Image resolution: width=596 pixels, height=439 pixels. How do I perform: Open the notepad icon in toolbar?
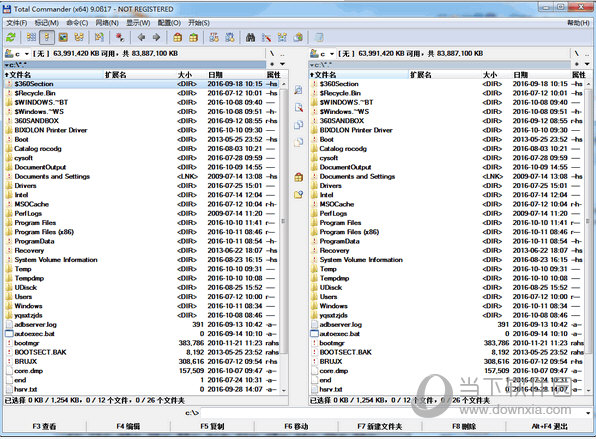tap(319, 37)
